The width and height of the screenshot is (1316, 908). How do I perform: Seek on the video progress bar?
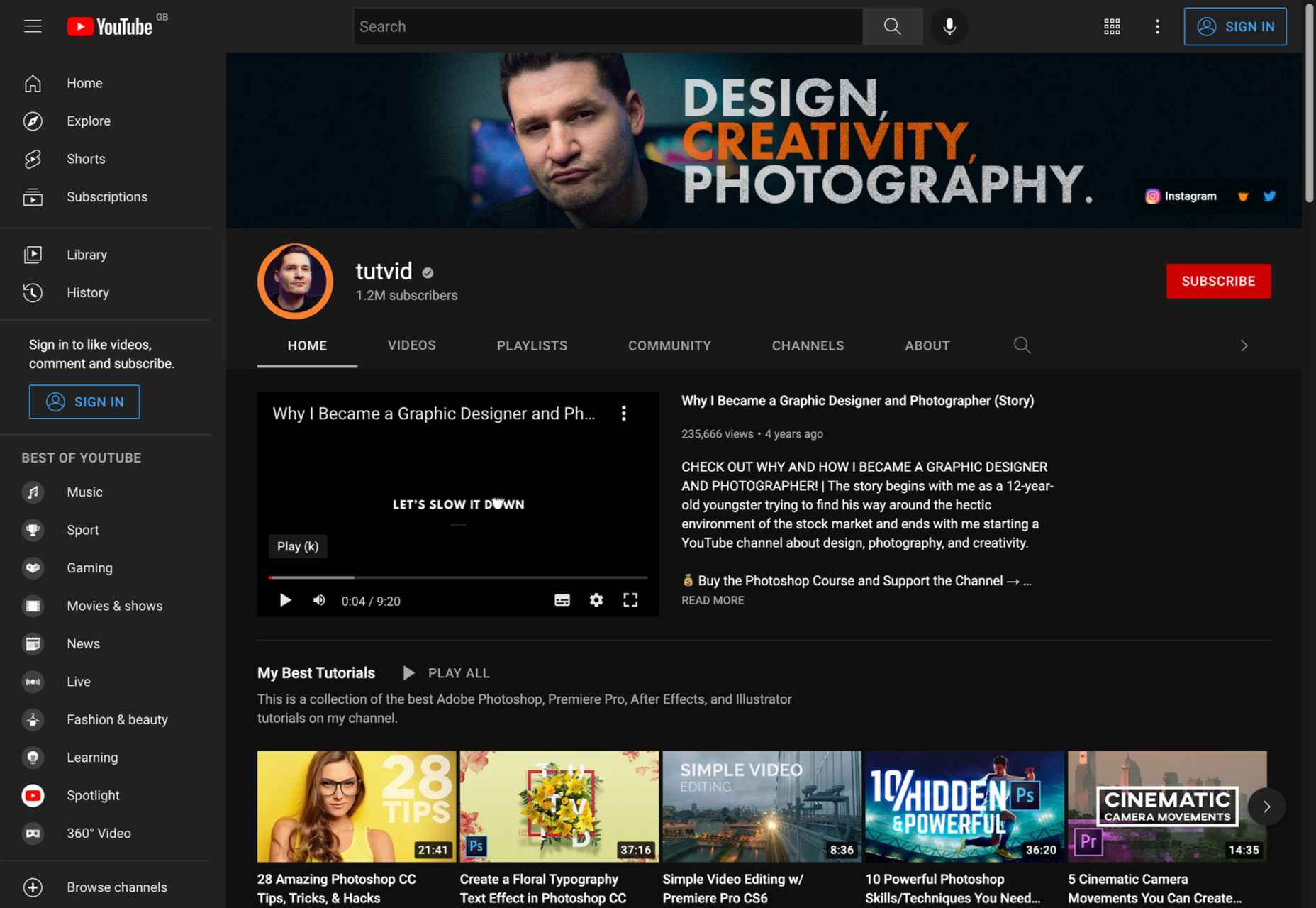coord(457,577)
